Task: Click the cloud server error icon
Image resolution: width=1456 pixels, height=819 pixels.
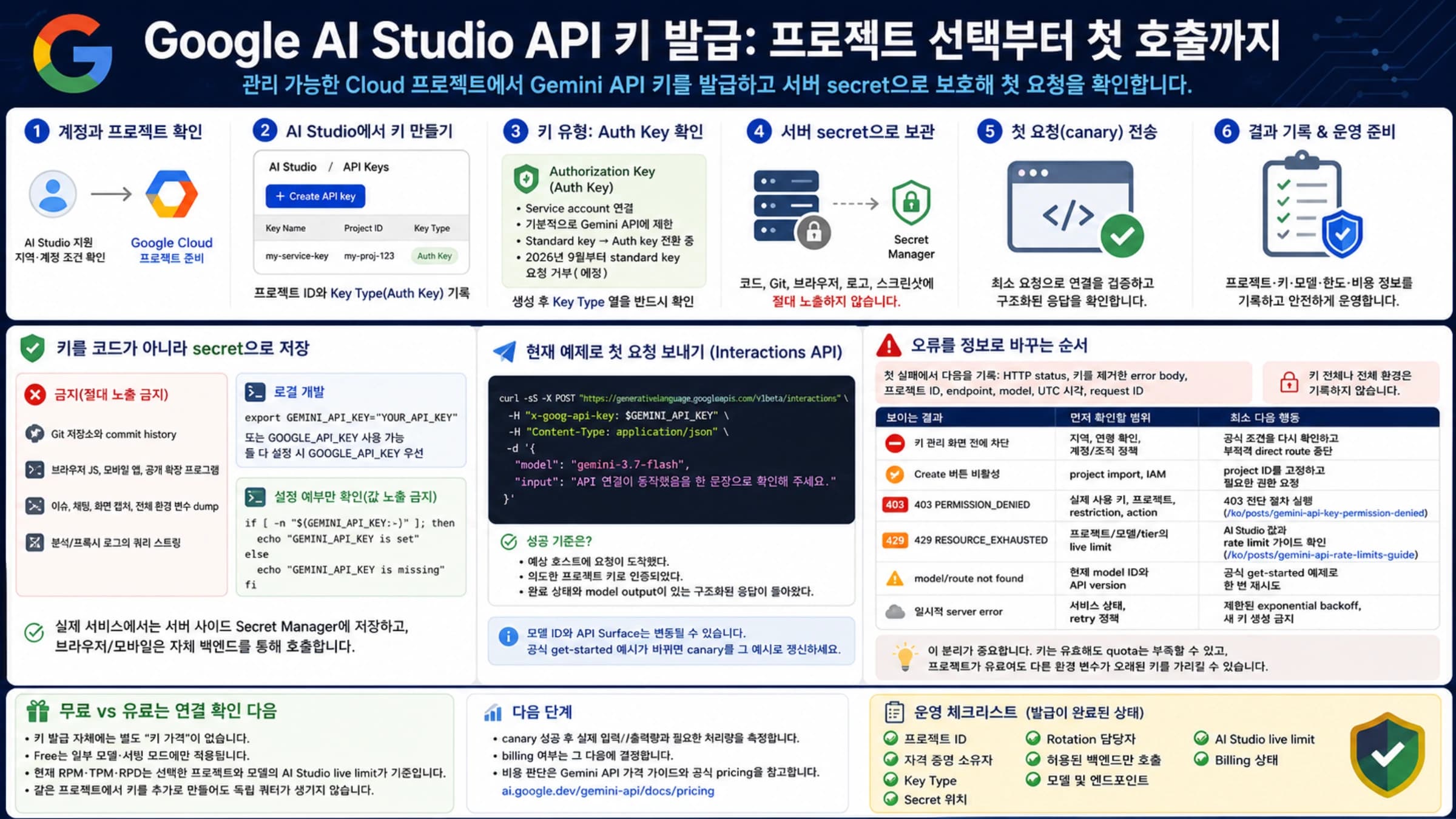Action: point(895,612)
